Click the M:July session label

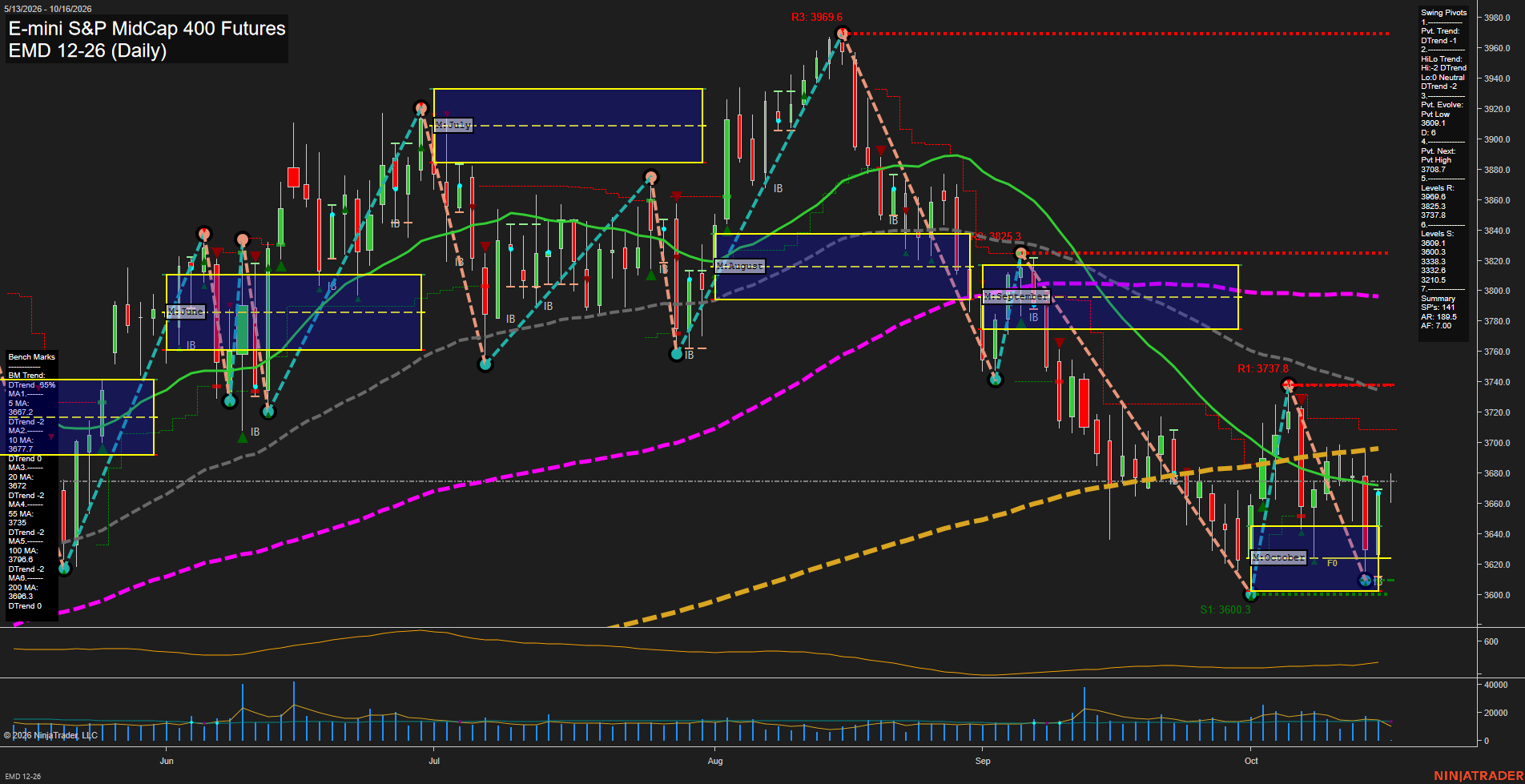point(453,125)
